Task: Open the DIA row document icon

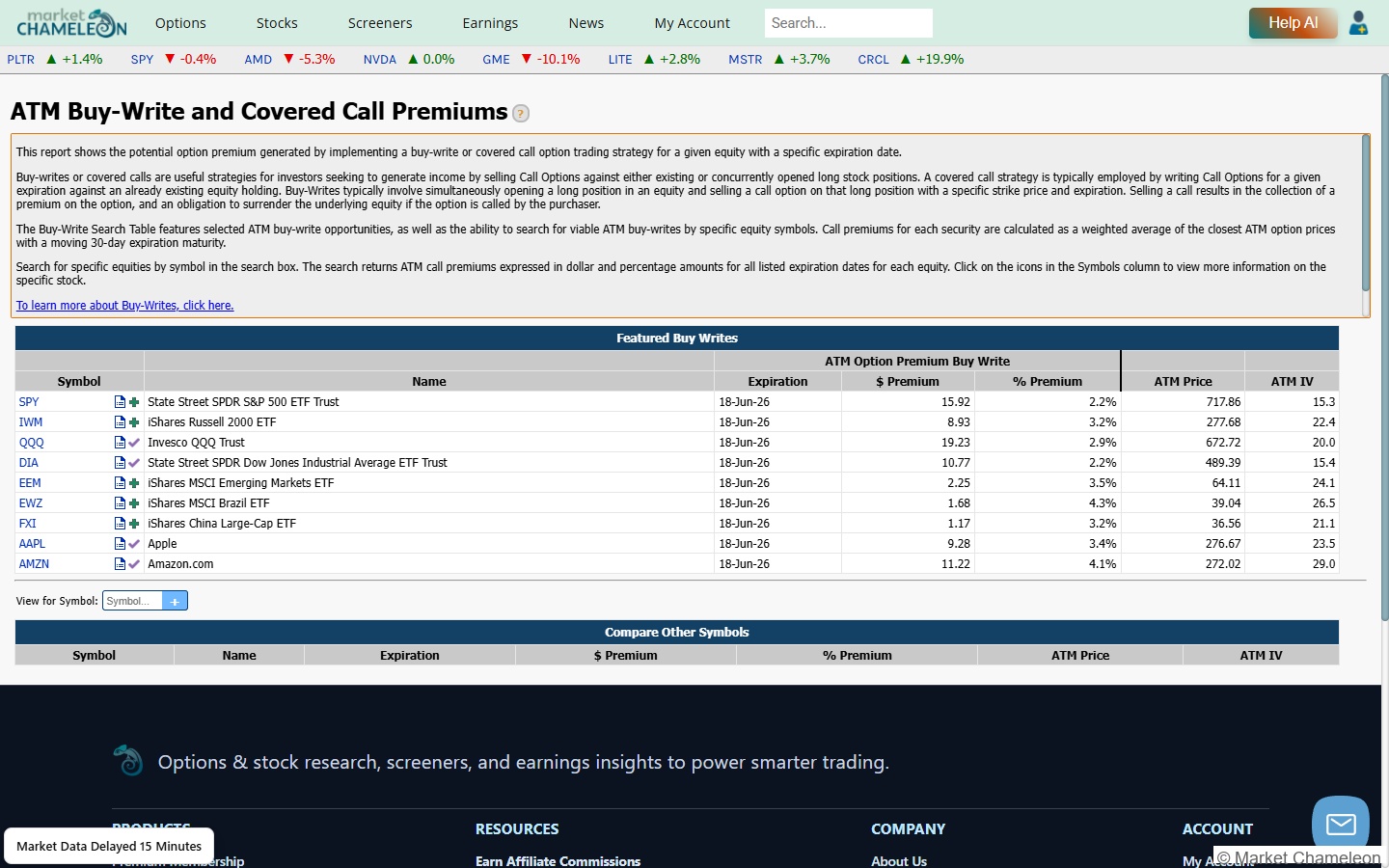Action: coord(120,463)
